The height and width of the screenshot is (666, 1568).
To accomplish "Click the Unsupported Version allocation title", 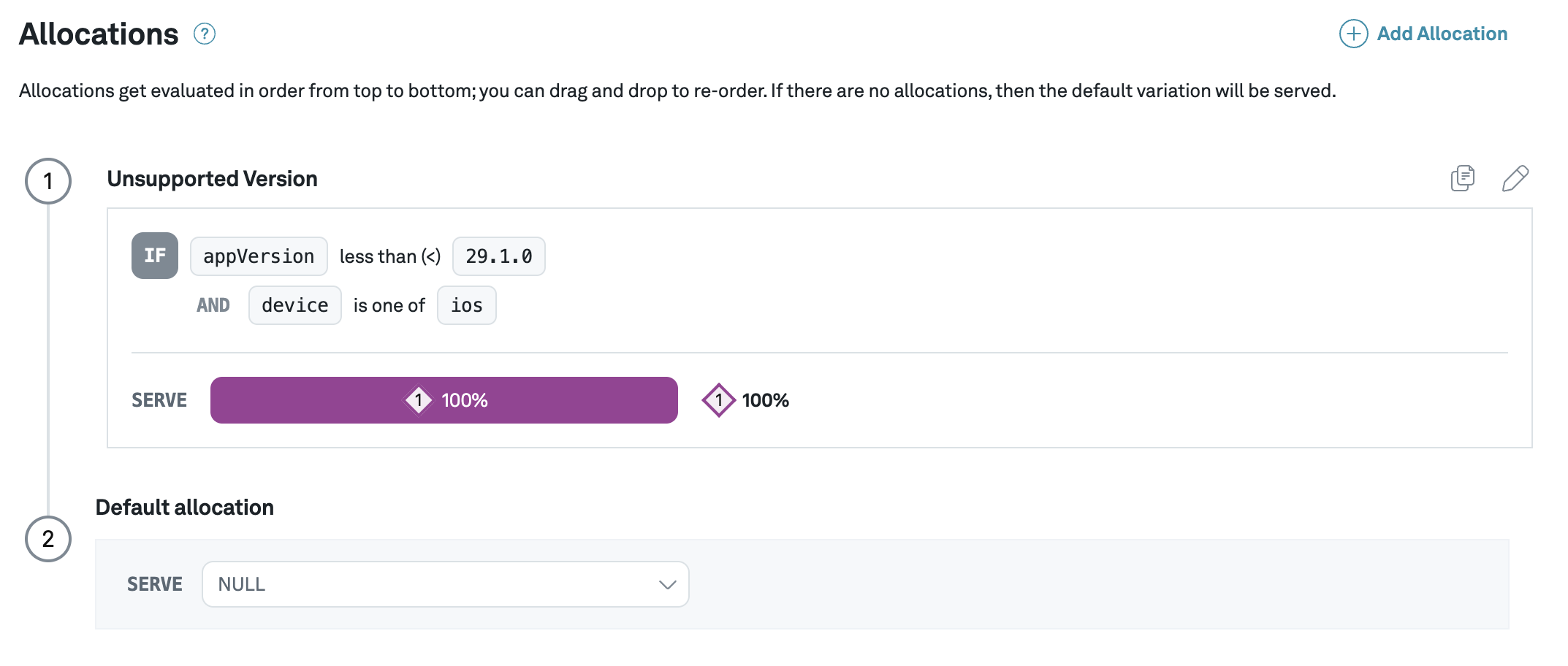I will [212, 179].
